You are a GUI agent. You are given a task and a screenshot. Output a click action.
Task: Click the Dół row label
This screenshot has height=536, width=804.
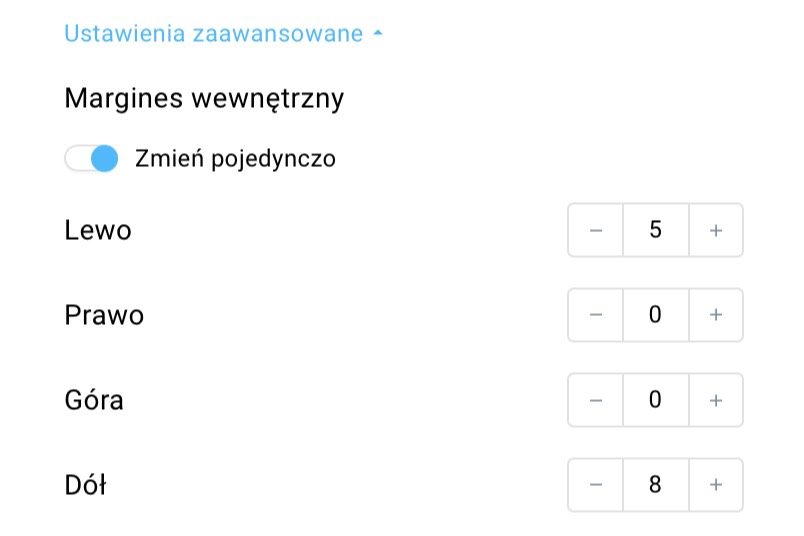point(86,485)
